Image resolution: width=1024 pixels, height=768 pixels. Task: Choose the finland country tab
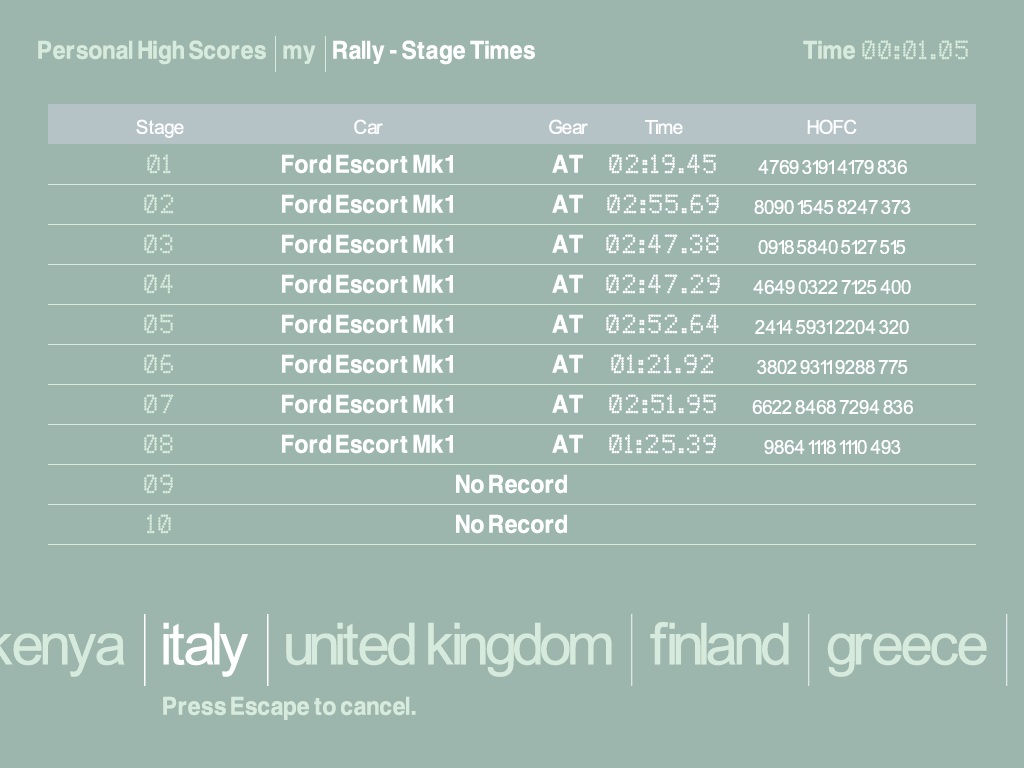(x=719, y=646)
